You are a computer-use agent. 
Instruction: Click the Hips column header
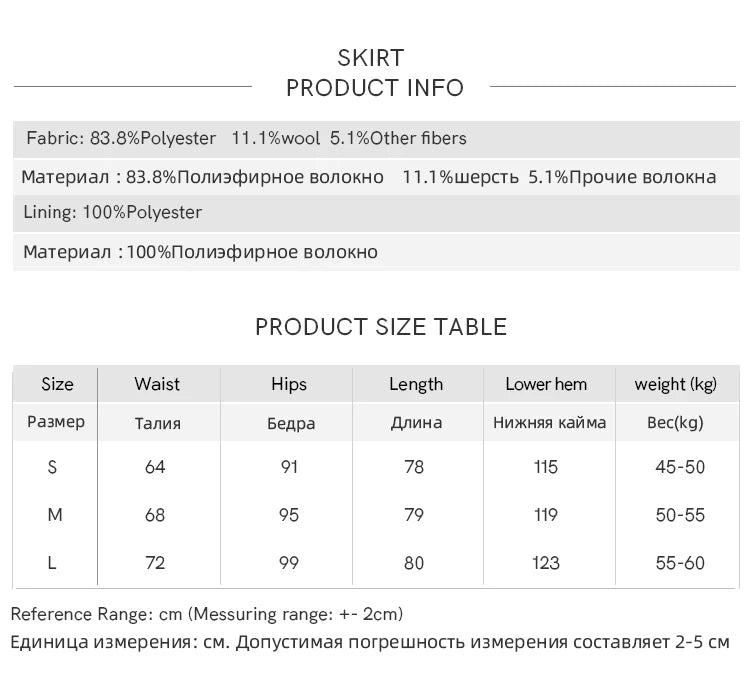click(x=288, y=384)
